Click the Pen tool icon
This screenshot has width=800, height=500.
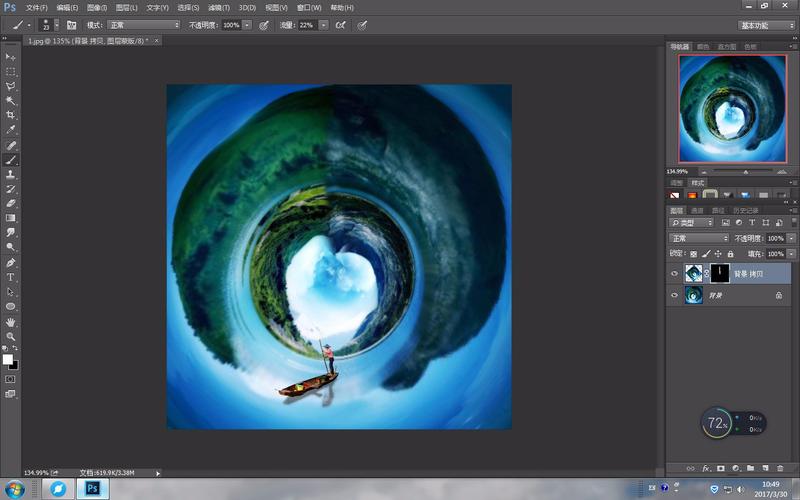click(10, 262)
